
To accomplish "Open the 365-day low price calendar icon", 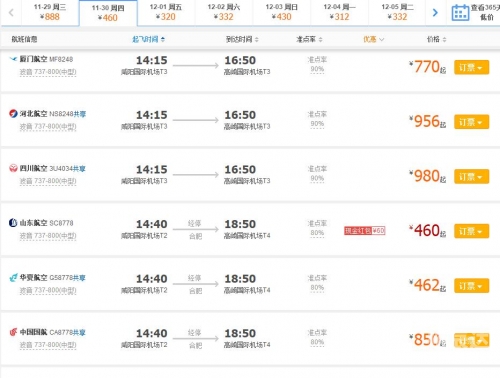I will pyautogui.click(x=460, y=13).
